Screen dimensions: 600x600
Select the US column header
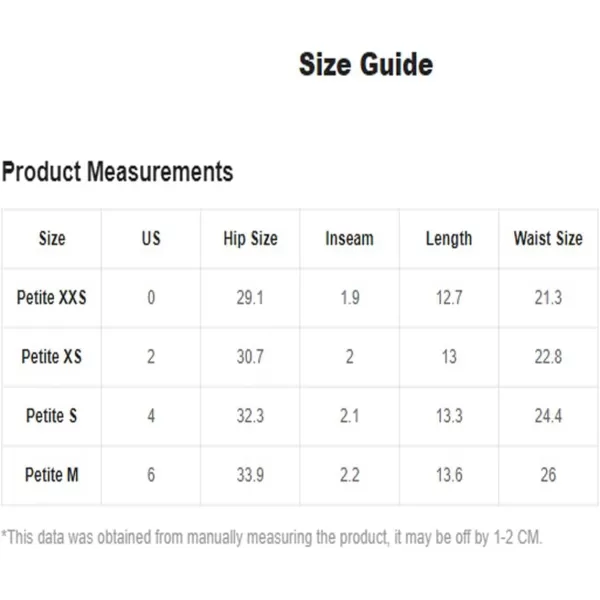pos(151,238)
